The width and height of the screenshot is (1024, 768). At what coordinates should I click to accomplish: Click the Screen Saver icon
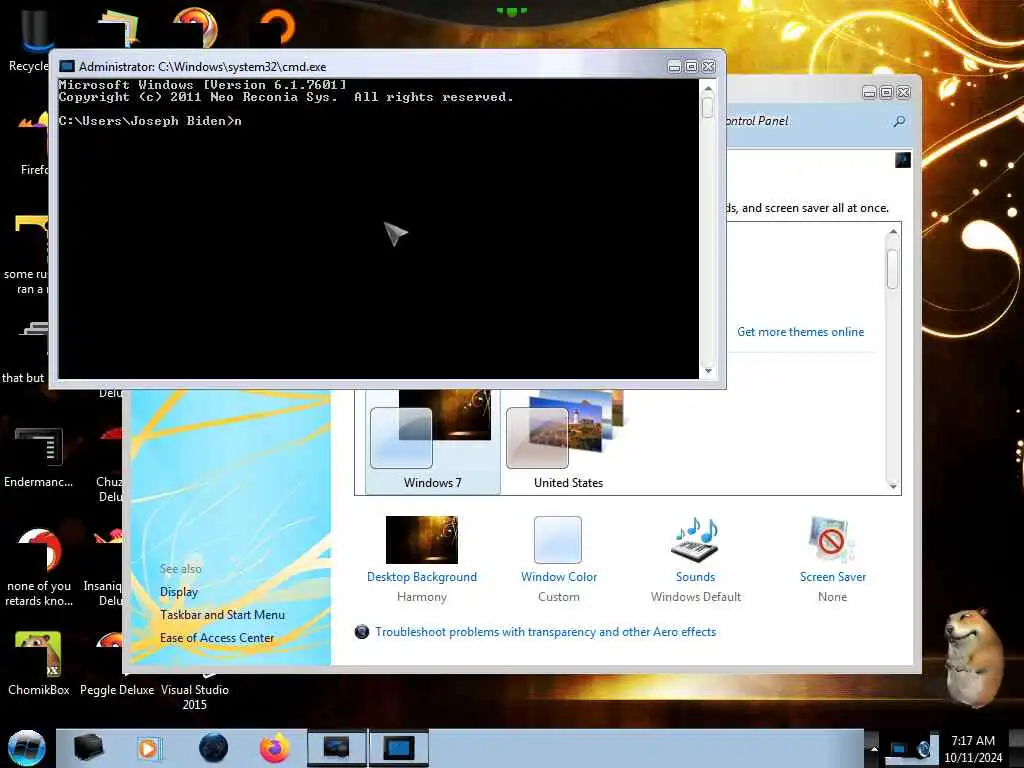(831, 539)
